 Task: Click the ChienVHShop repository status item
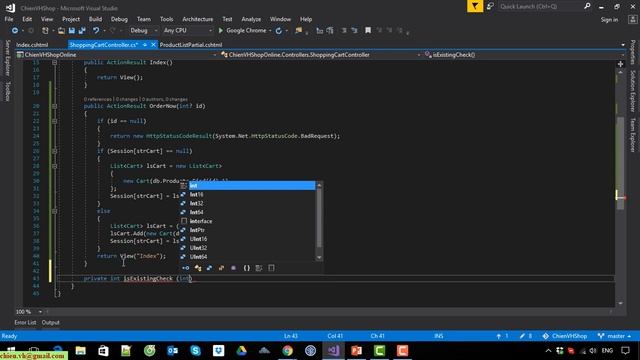(565, 336)
